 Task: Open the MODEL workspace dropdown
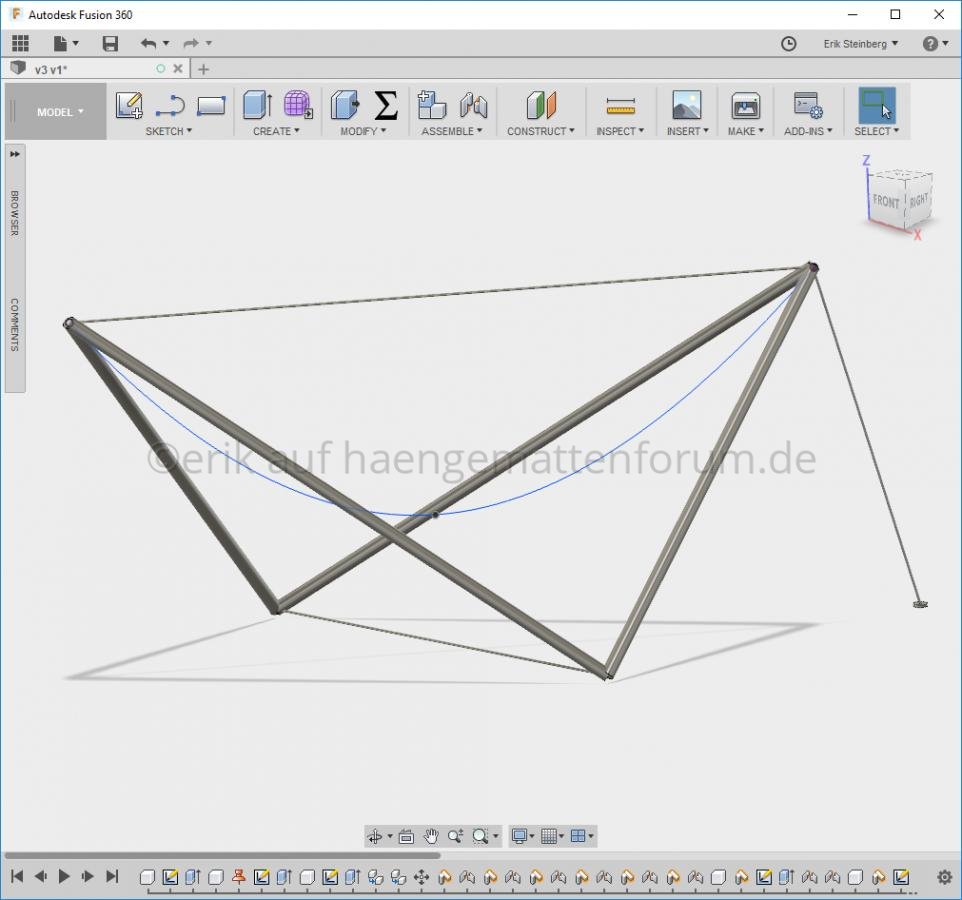click(60, 112)
